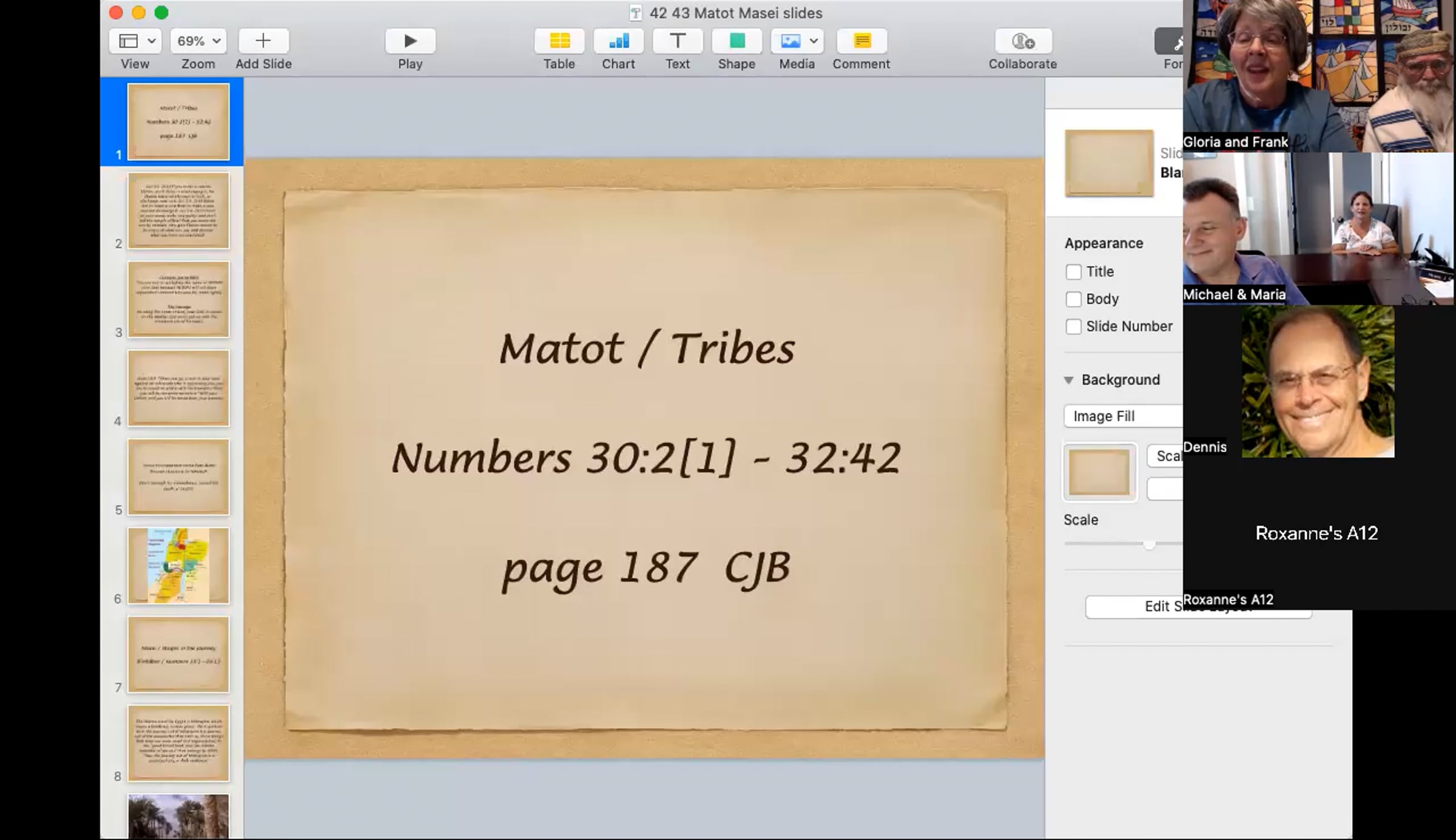Select slide 7 thumbnail in navigator
Screen dimensions: 1456x840
178,654
